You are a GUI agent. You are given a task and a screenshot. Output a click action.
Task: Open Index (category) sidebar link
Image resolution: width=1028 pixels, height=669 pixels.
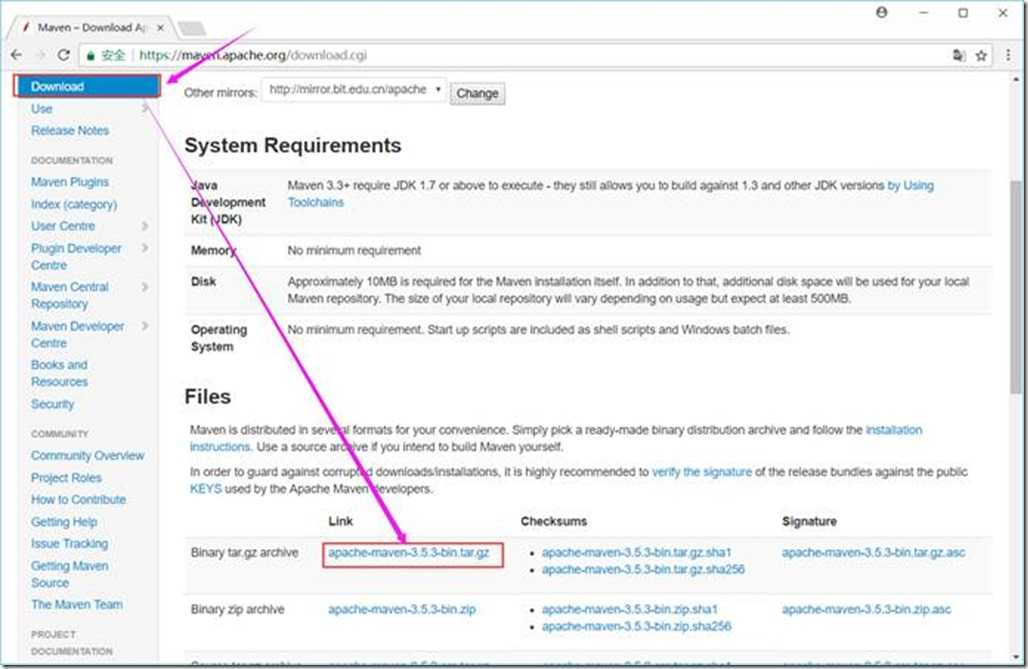[73, 205]
